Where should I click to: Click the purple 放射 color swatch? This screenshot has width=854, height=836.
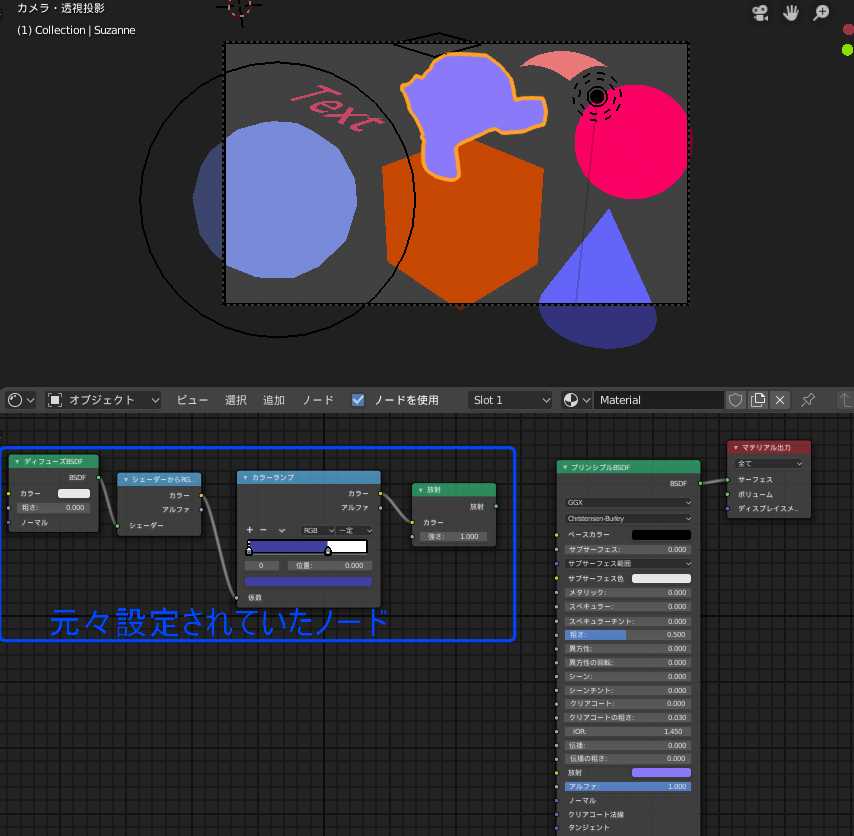tap(661, 773)
